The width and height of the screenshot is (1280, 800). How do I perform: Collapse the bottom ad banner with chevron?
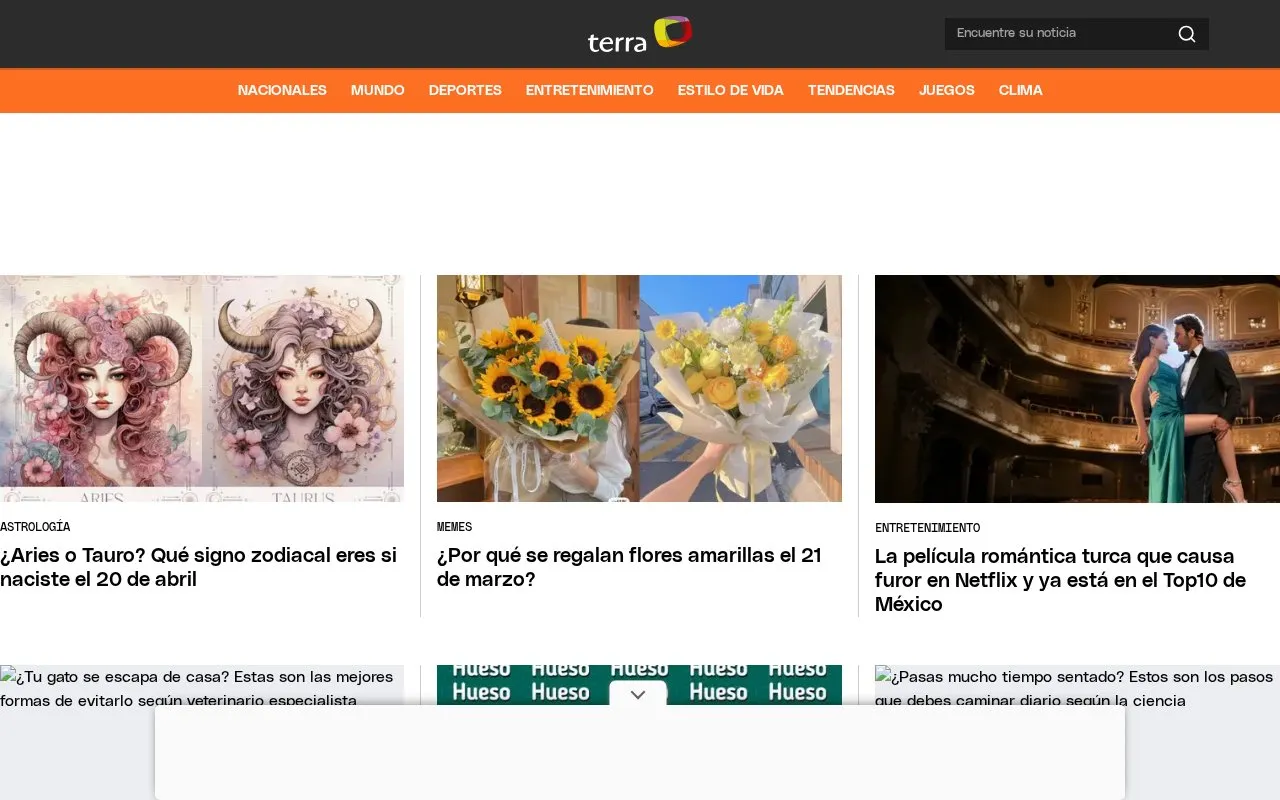pos(638,694)
